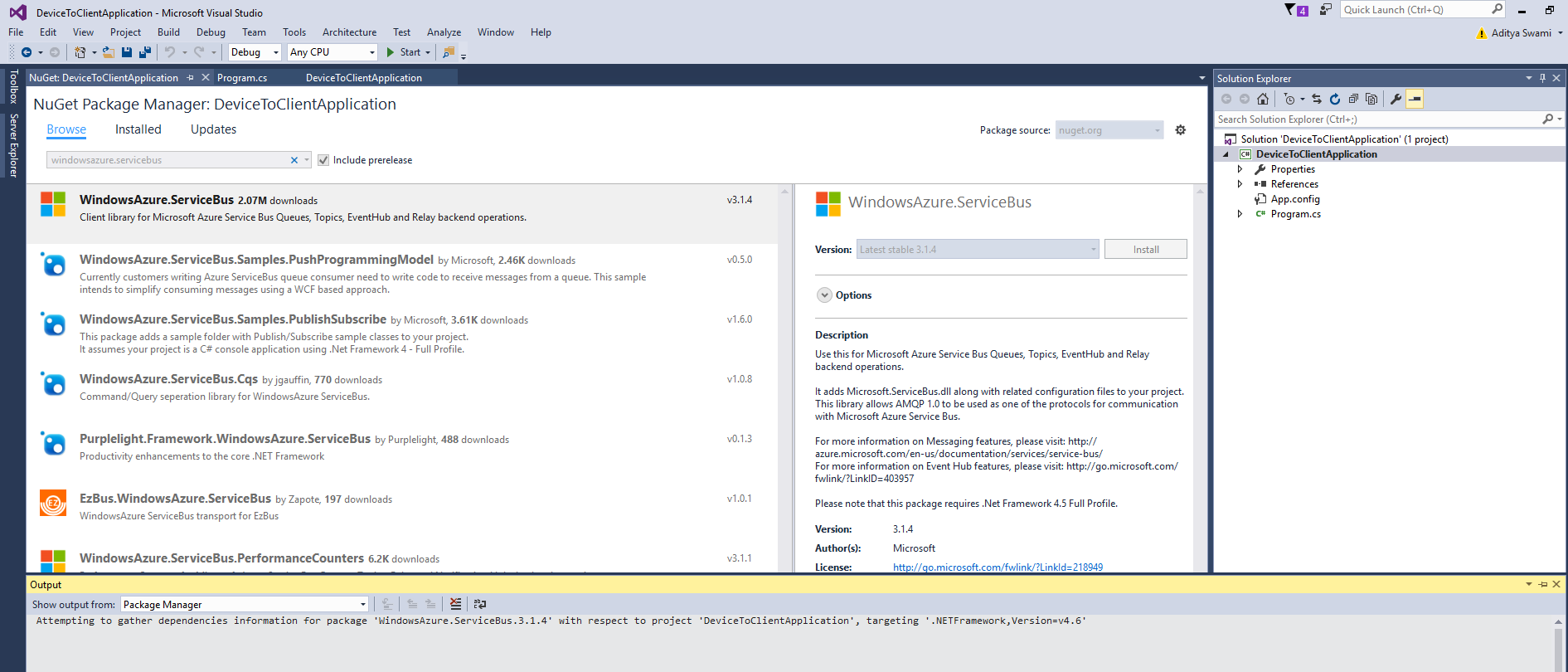This screenshot has height=672, width=1568.
Task: Pin the NuGet DeviceToClientApplication tab
Action: tap(190, 77)
